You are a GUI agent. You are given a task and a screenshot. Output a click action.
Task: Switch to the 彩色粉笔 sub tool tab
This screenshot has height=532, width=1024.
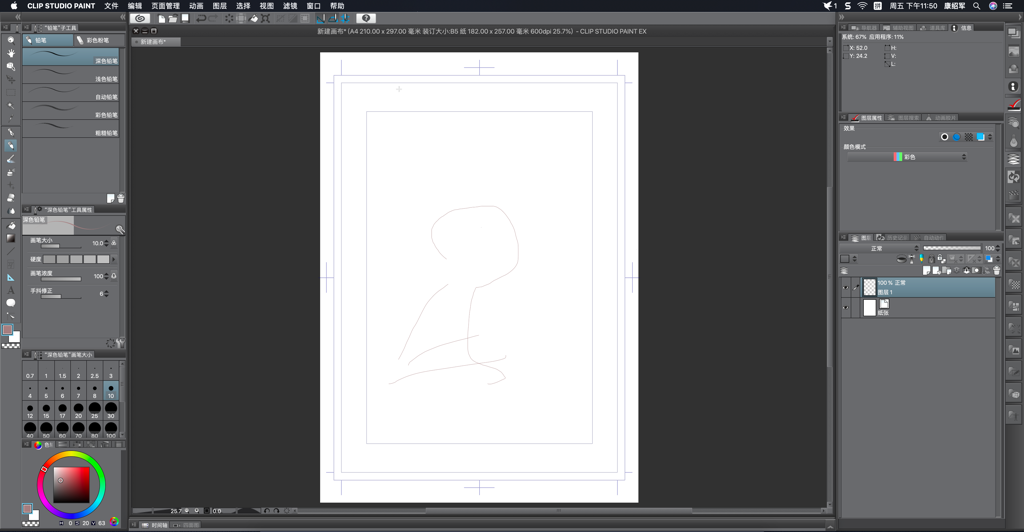(x=97, y=40)
